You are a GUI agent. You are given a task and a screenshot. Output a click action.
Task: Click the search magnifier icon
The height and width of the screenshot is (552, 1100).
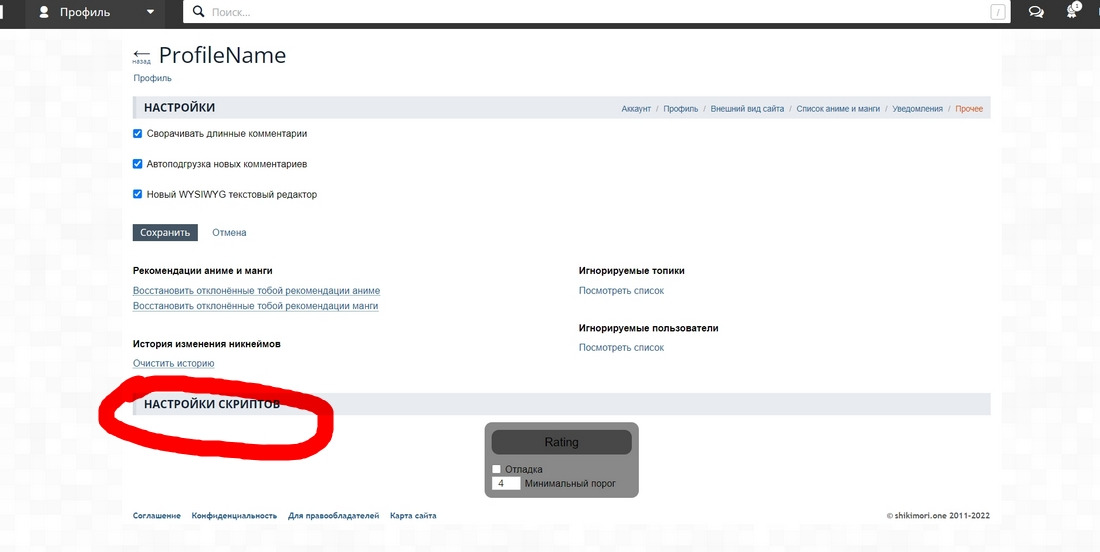point(198,12)
